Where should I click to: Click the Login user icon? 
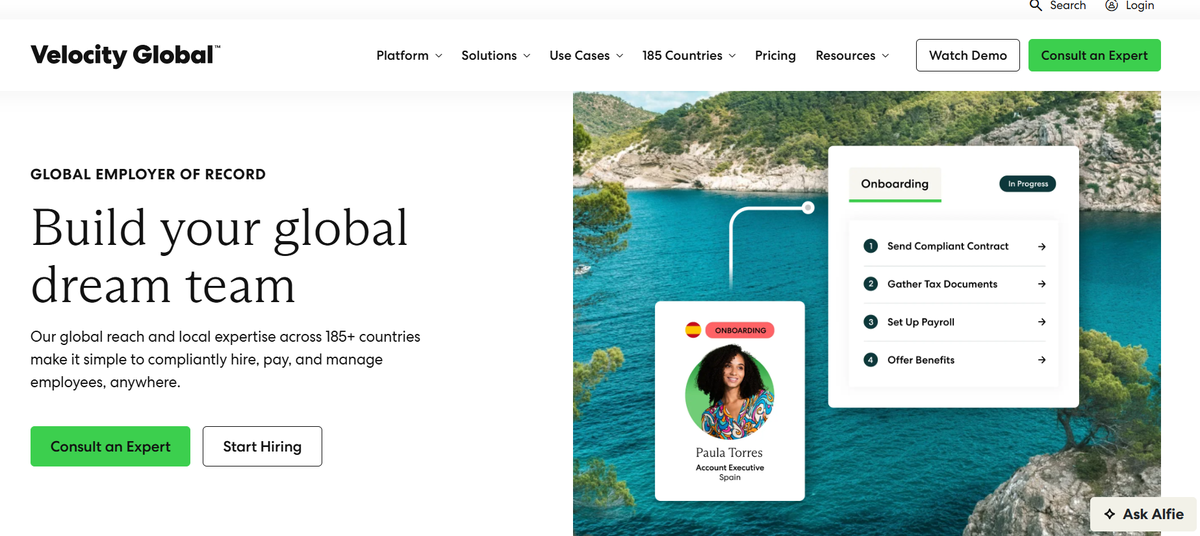1111,6
